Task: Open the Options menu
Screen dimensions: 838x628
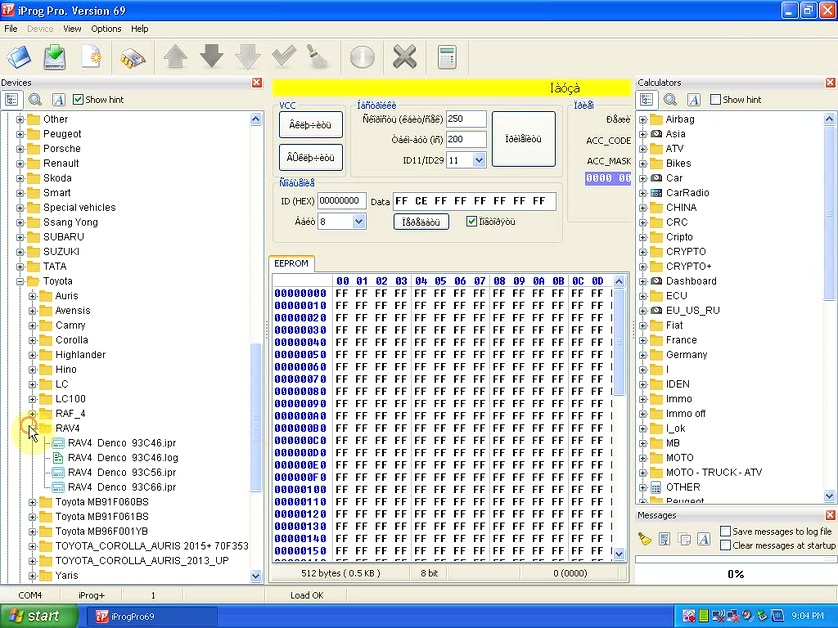Action: 106,29
